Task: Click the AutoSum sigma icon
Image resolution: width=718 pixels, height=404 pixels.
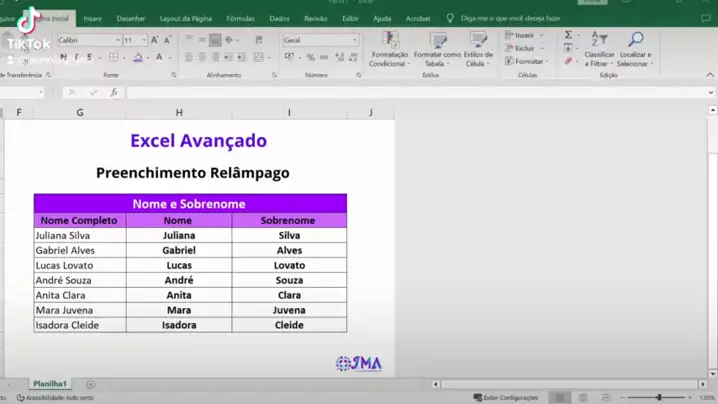Action: 568,35
